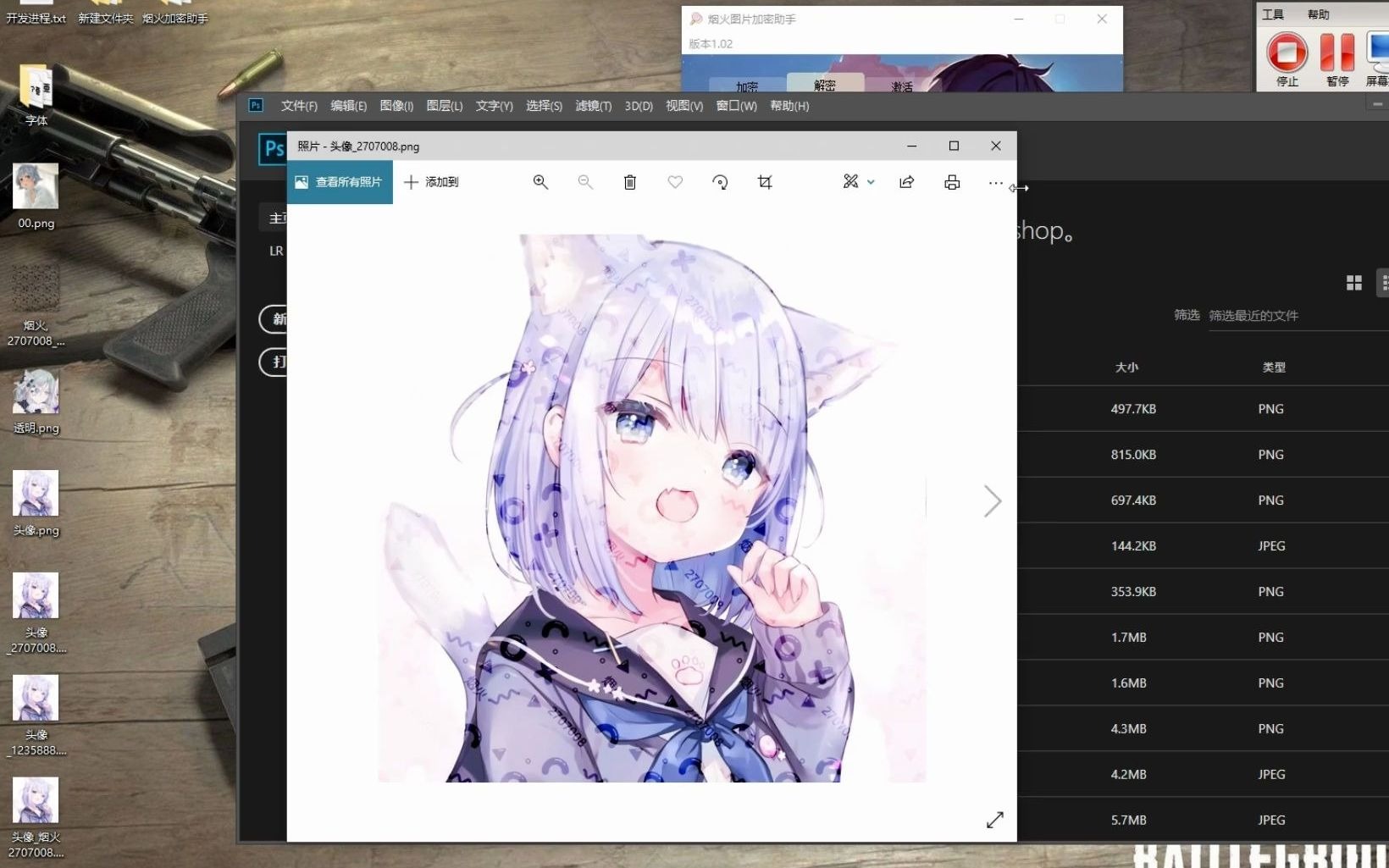Select the 烟火加密助手 desktop shortcut
The width and height of the screenshot is (1389, 868).
click(175, 14)
